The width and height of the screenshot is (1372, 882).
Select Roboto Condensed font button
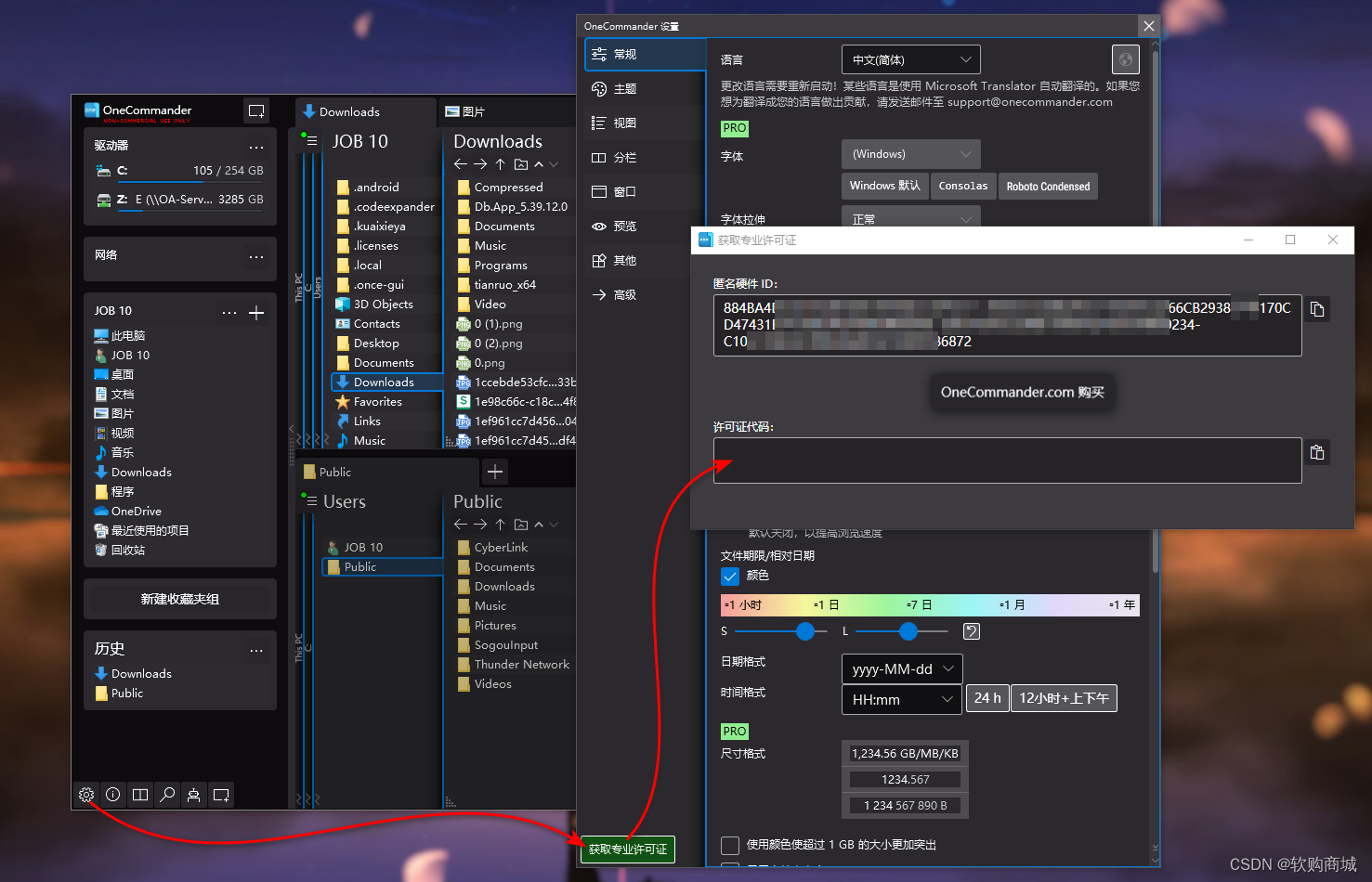pyautogui.click(x=1048, y=186)
